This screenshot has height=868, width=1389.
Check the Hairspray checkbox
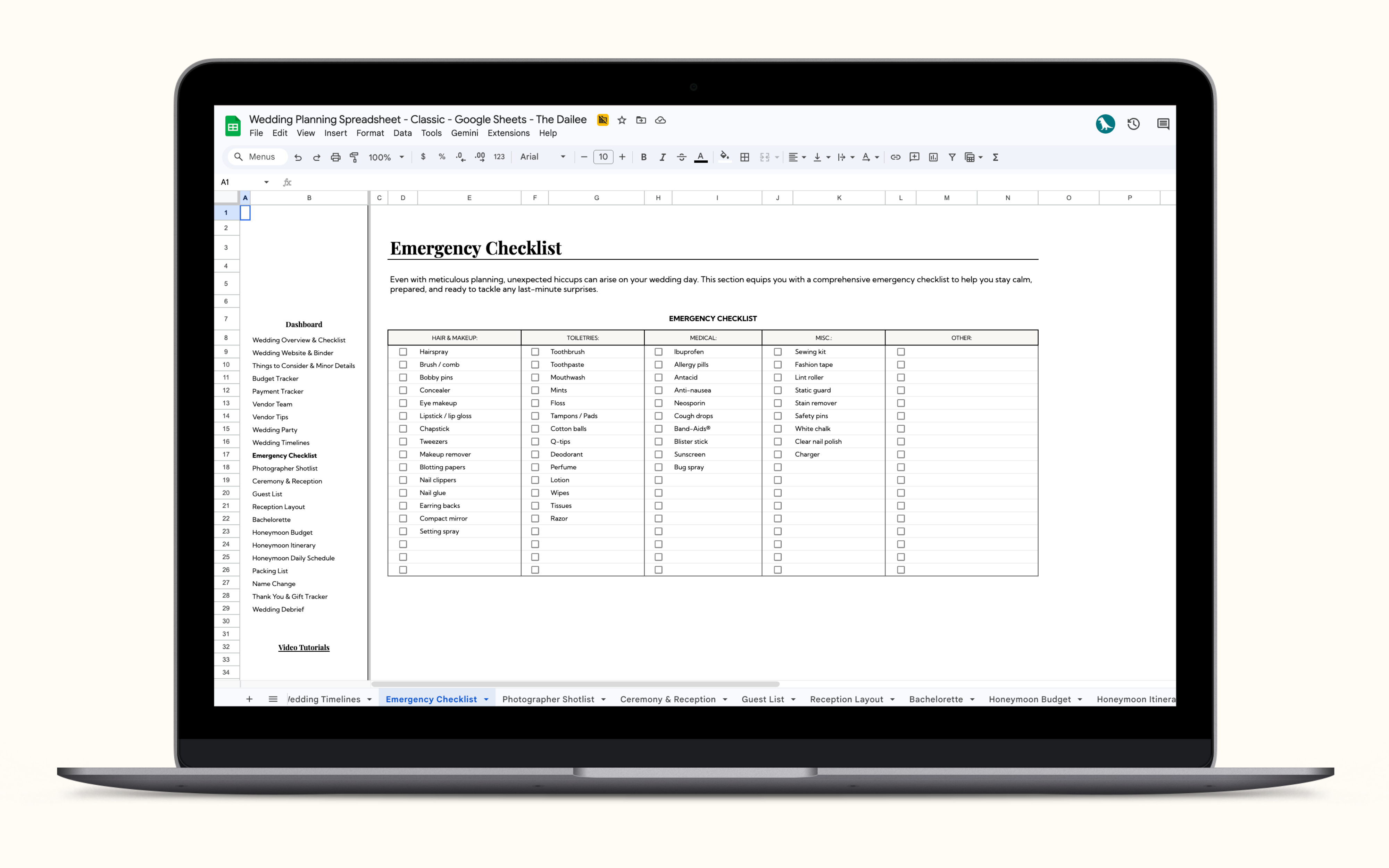403,352
